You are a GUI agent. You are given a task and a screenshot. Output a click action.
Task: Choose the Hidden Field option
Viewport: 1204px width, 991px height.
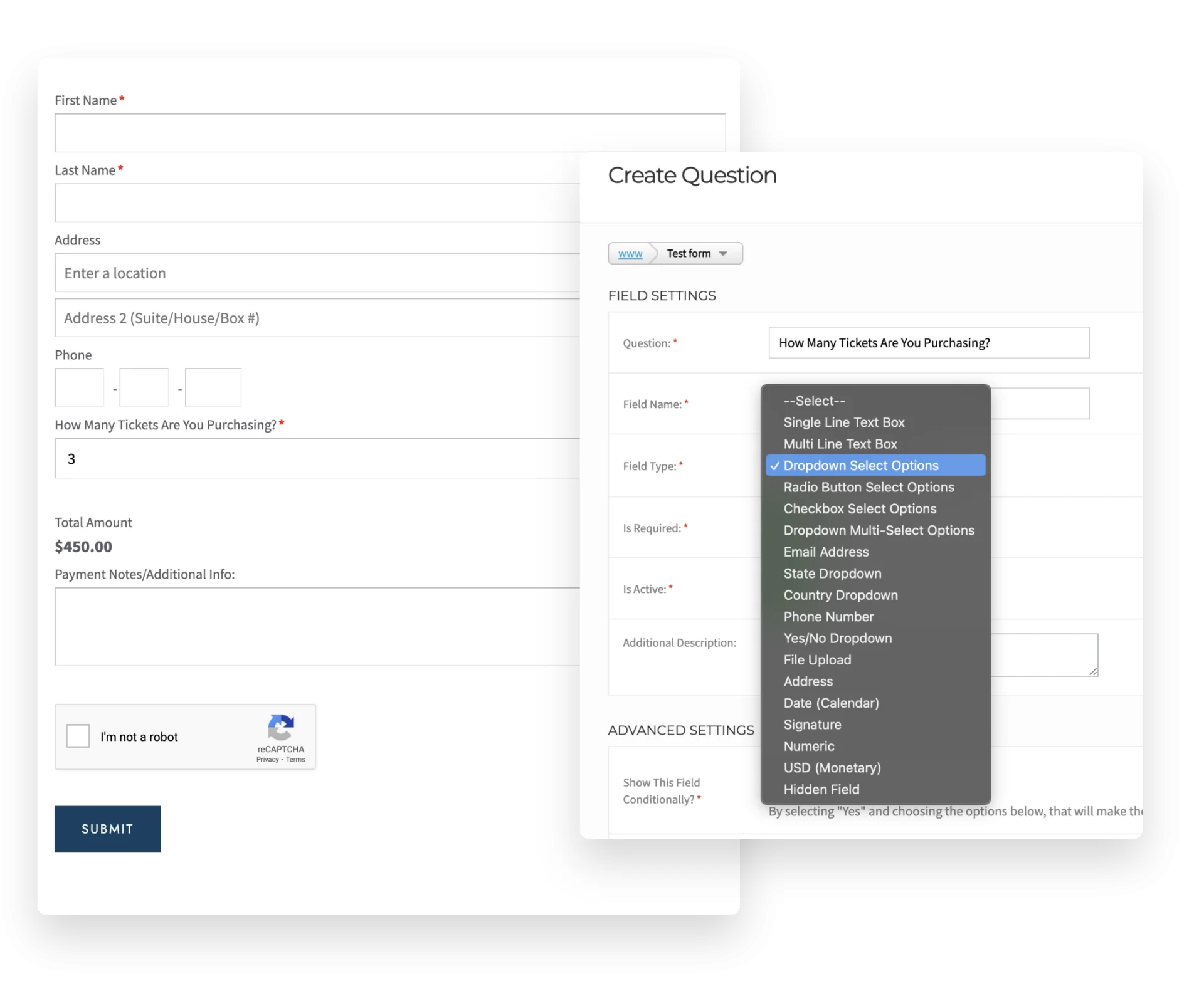pos(821,790)
